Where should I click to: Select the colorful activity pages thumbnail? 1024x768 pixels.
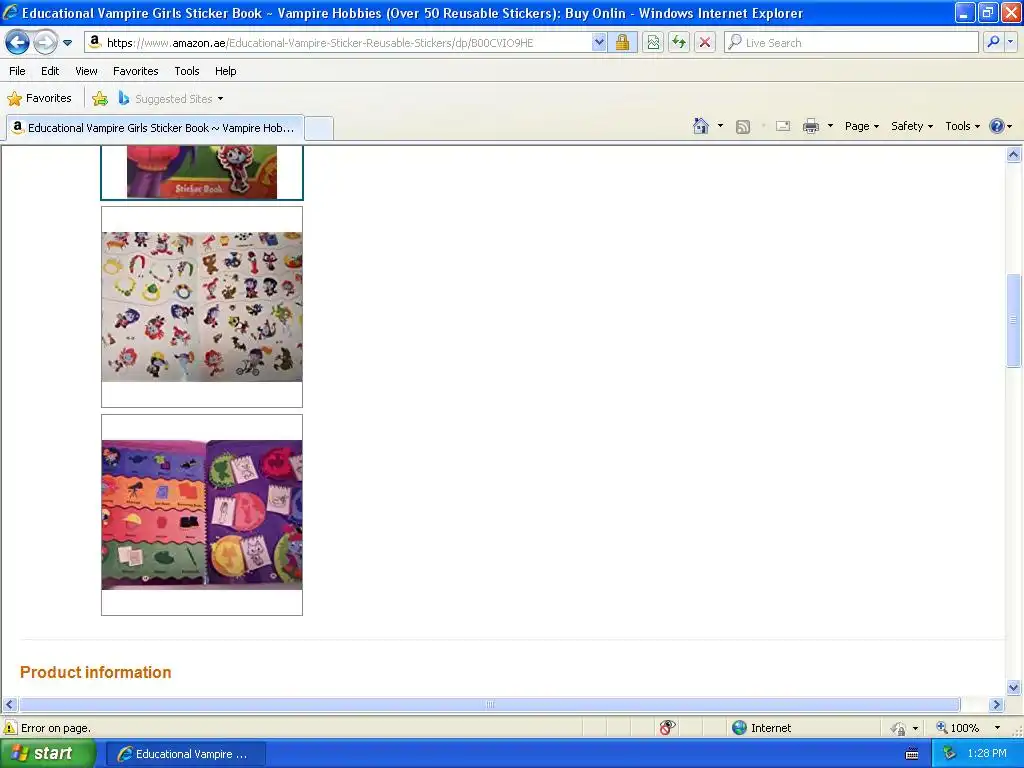click(x=202, y=515)
